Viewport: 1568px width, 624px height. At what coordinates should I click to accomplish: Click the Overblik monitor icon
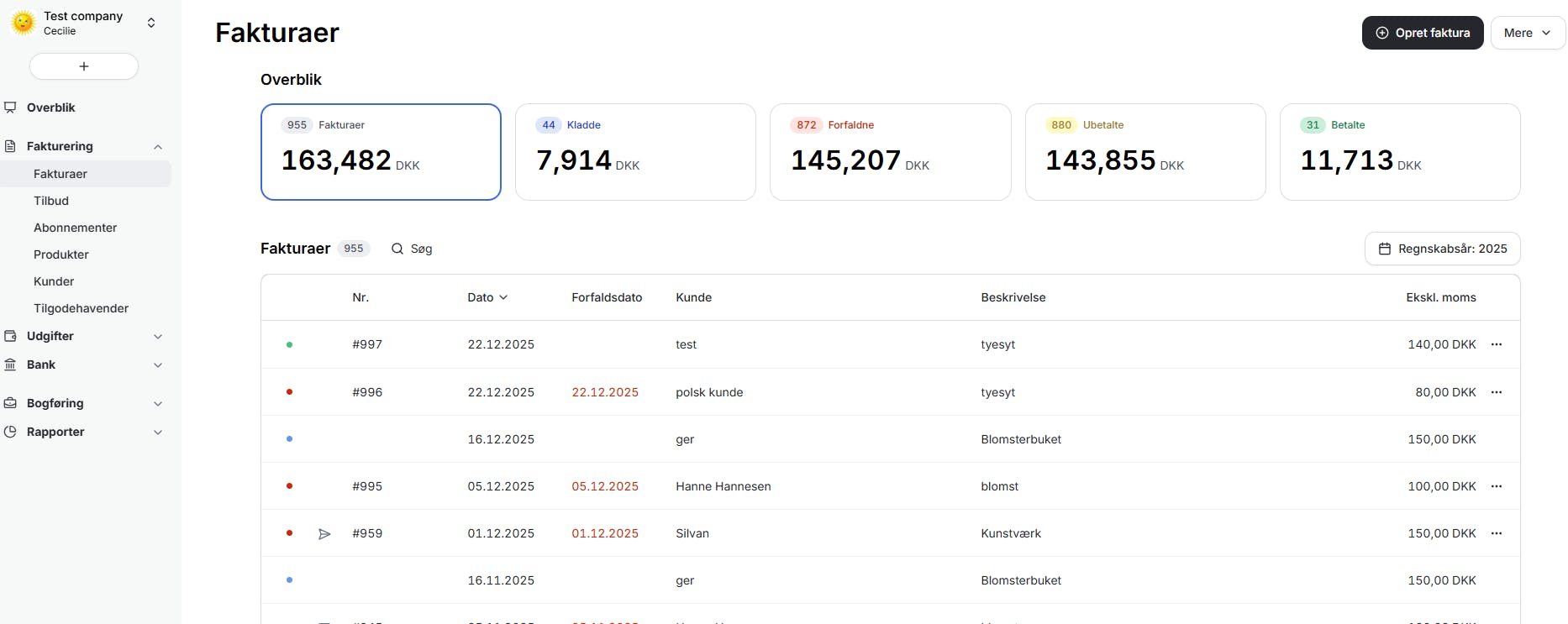point(10,107)
